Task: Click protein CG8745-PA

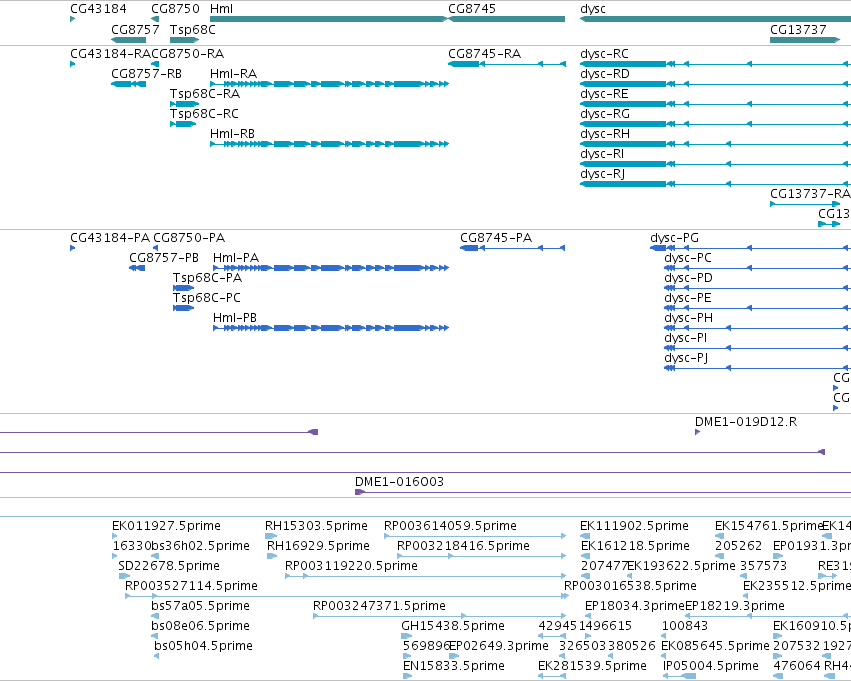Action: pos(512,248)
